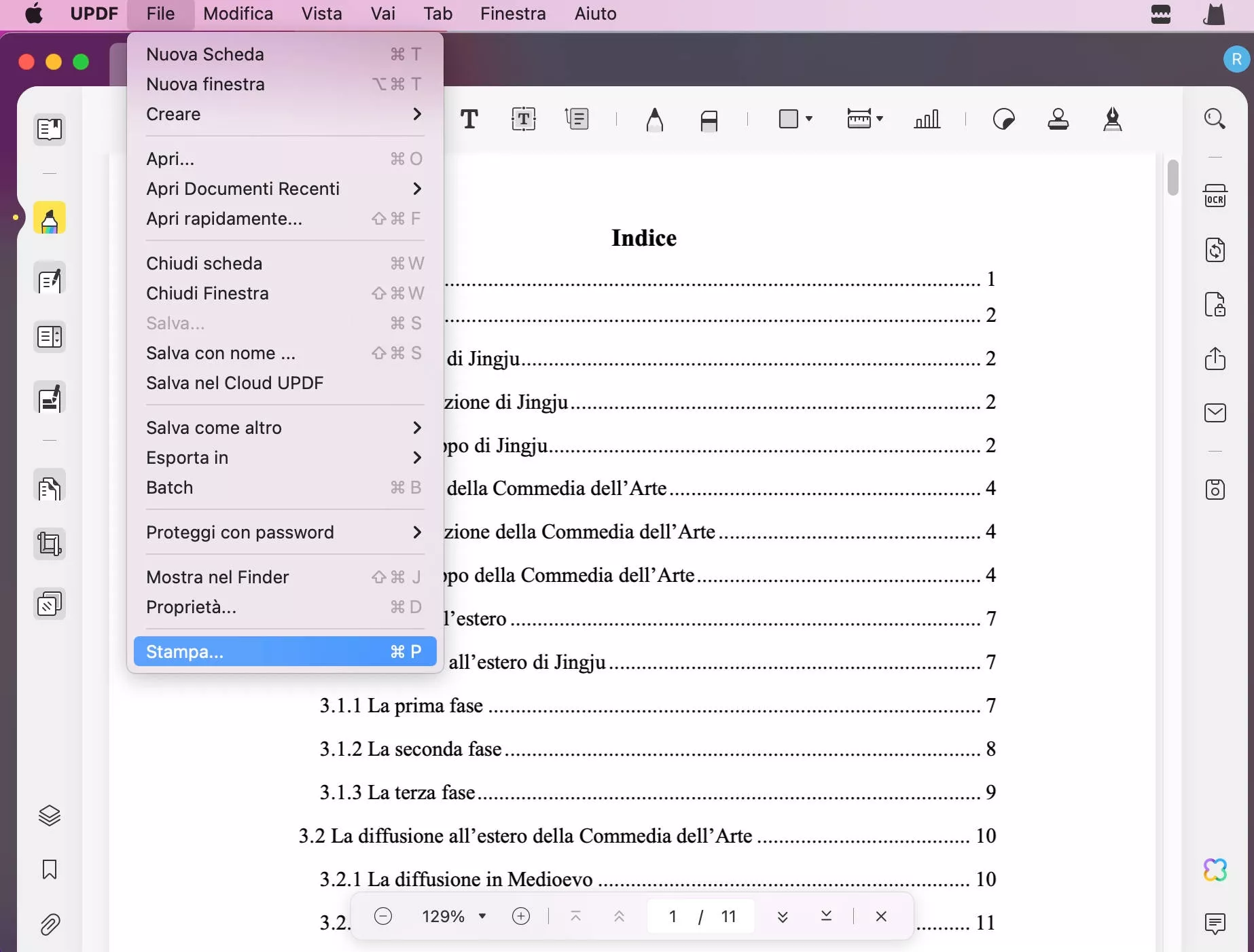Select the Crop Pages sidebar icon
Screen dimensions: 1254x952
(x=50, y=544)
